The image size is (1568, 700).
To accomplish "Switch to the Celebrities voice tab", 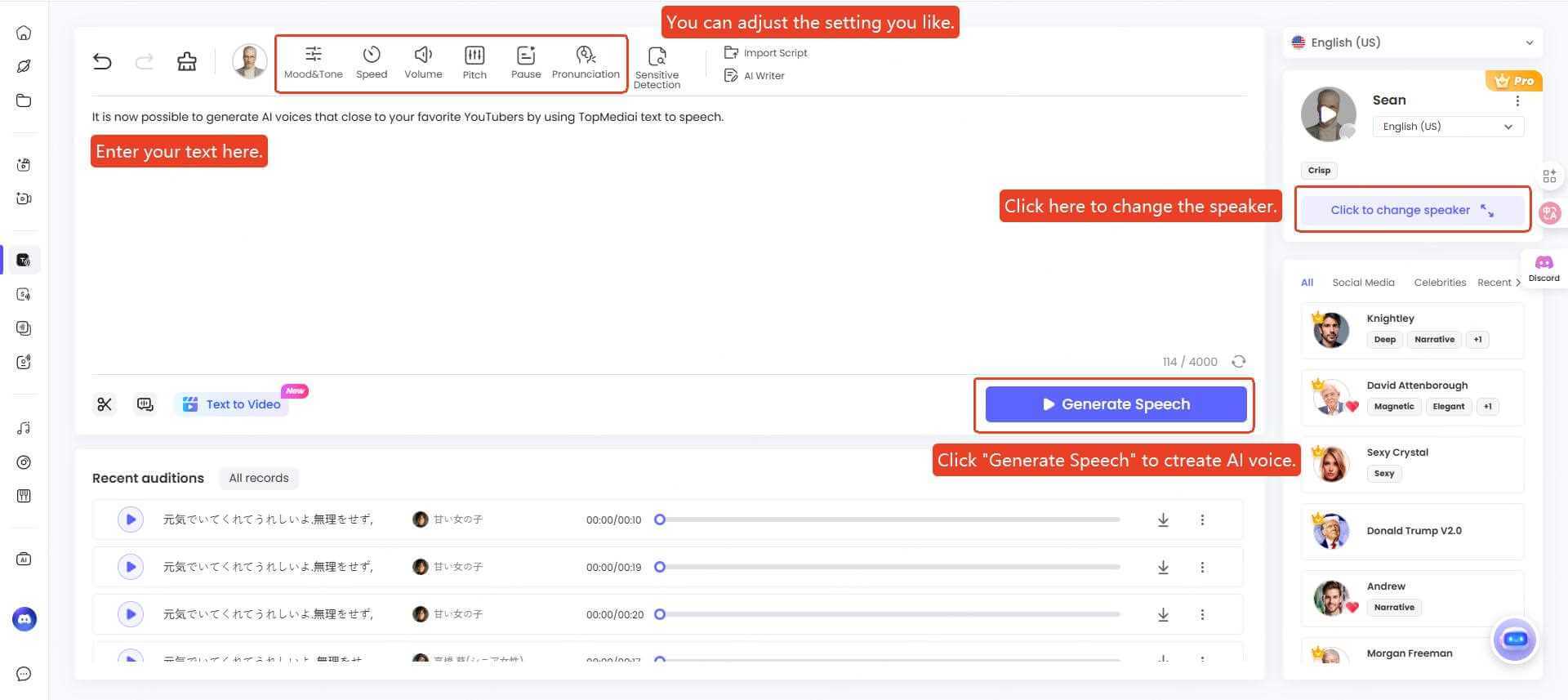I will pos(1440,283).
